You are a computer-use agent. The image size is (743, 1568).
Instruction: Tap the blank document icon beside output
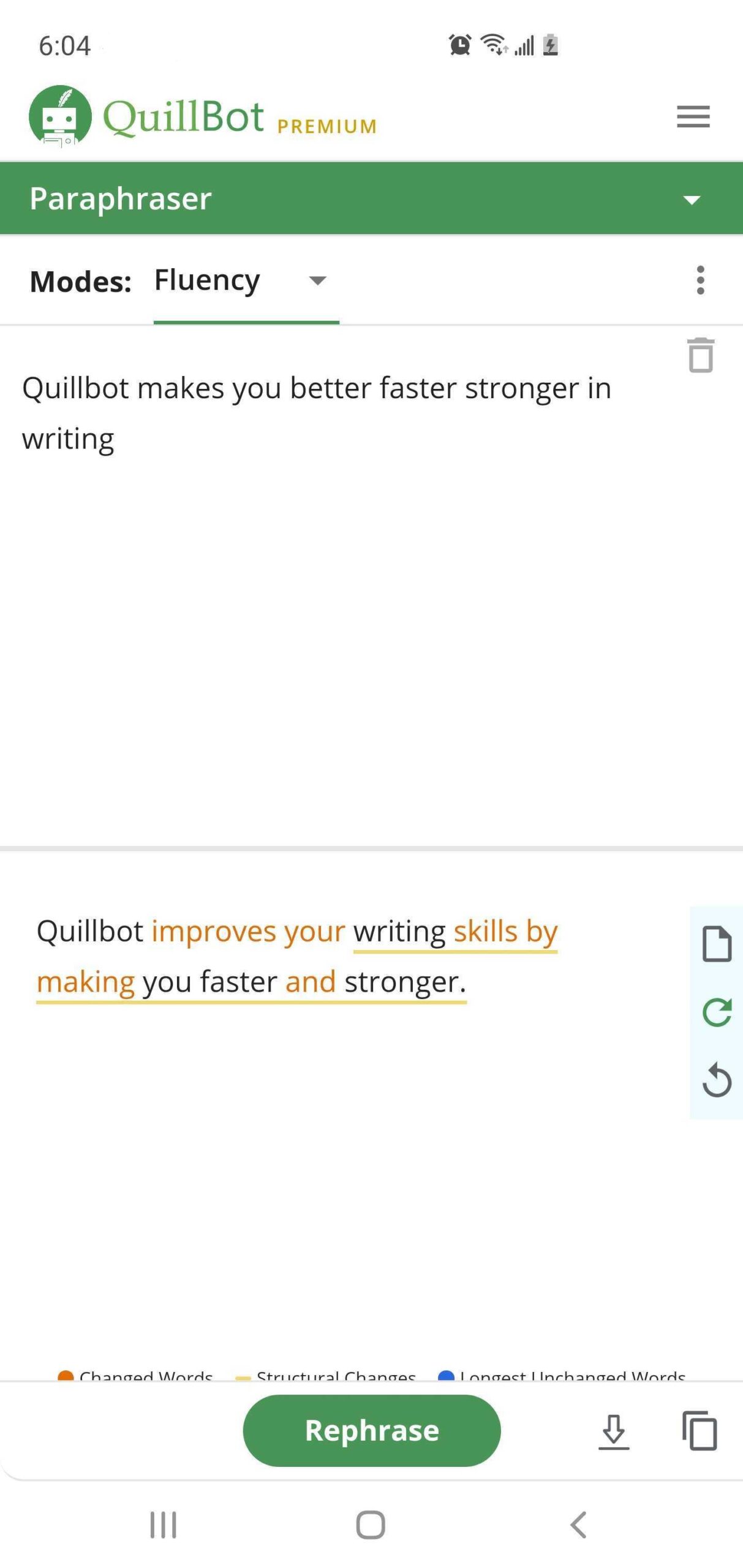coord(717,944)
